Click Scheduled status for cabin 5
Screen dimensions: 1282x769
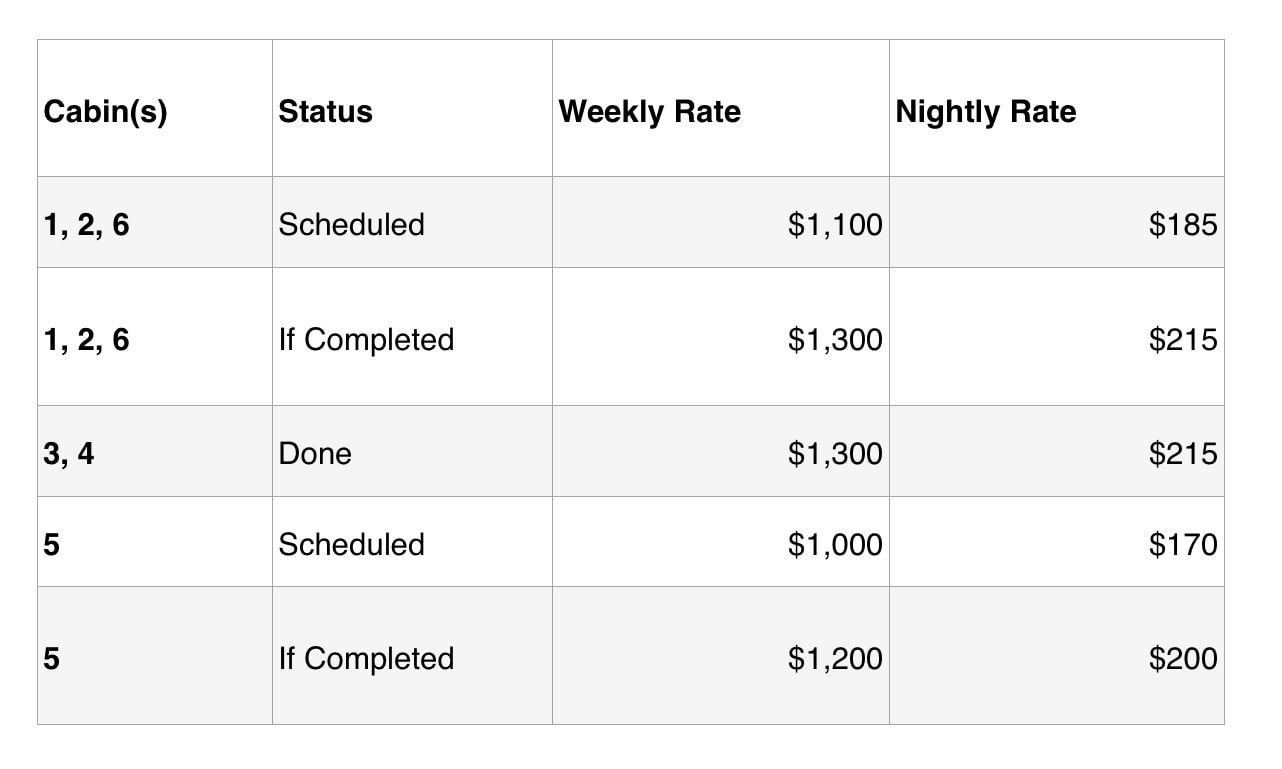[x=412, y=542]
